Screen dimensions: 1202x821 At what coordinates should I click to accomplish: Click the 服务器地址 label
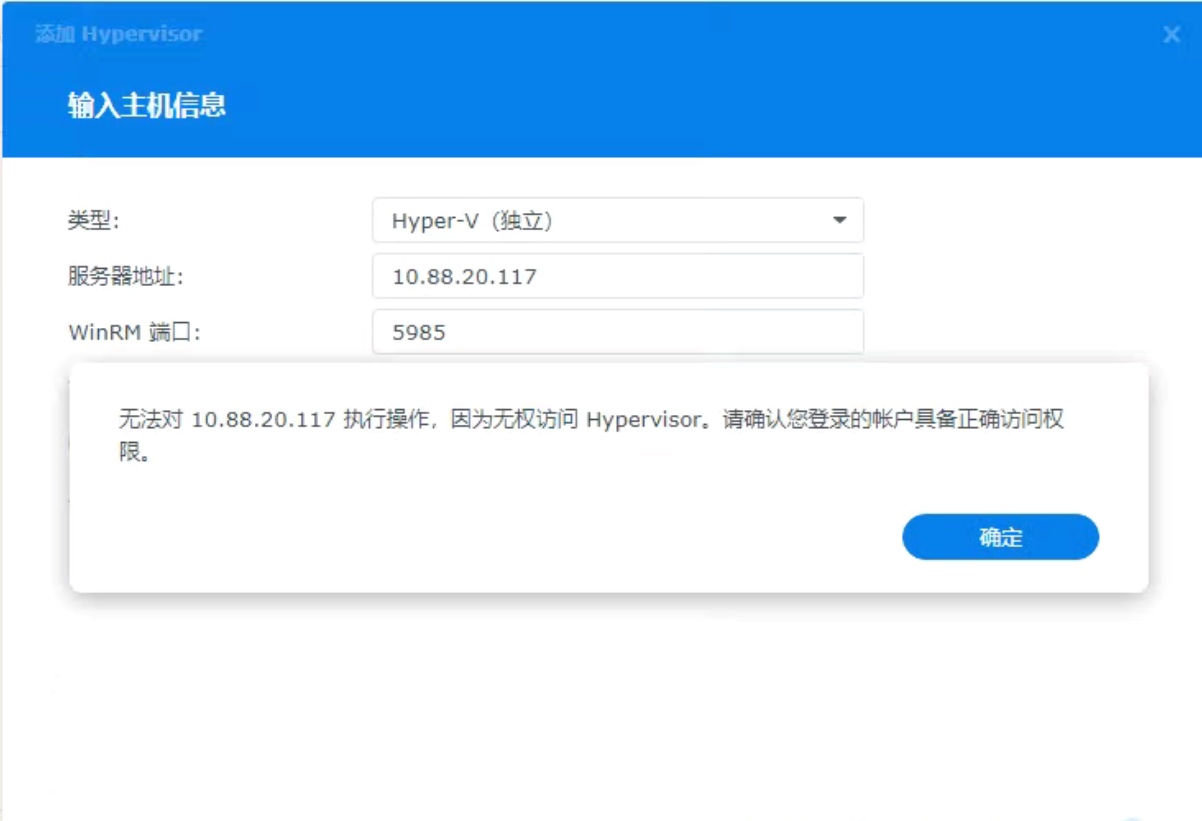[126, 277]
